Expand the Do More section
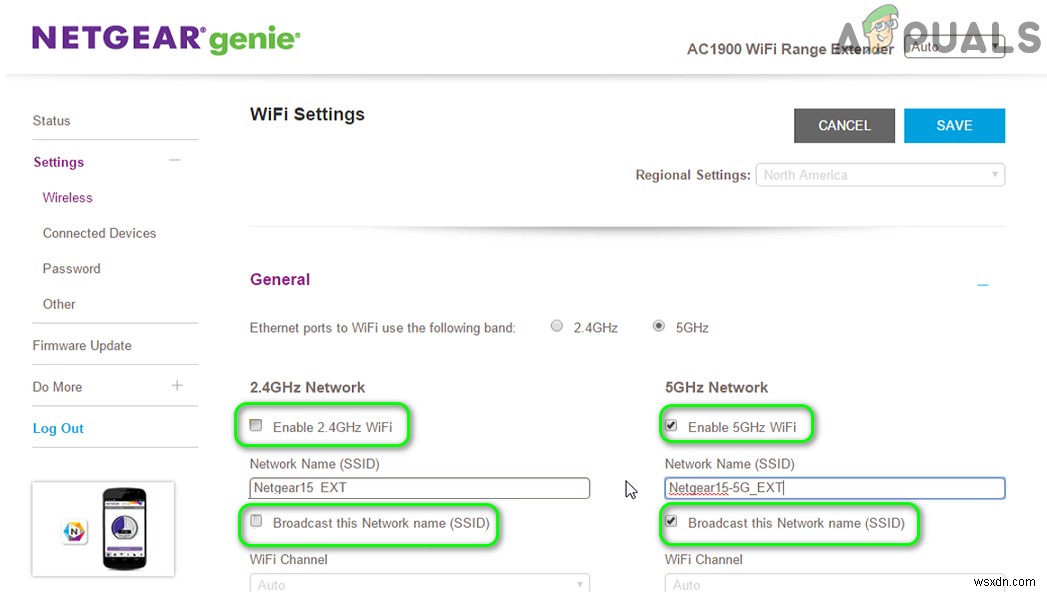The width and height of the screenshot is (1047, 592). tap(176, 386)
